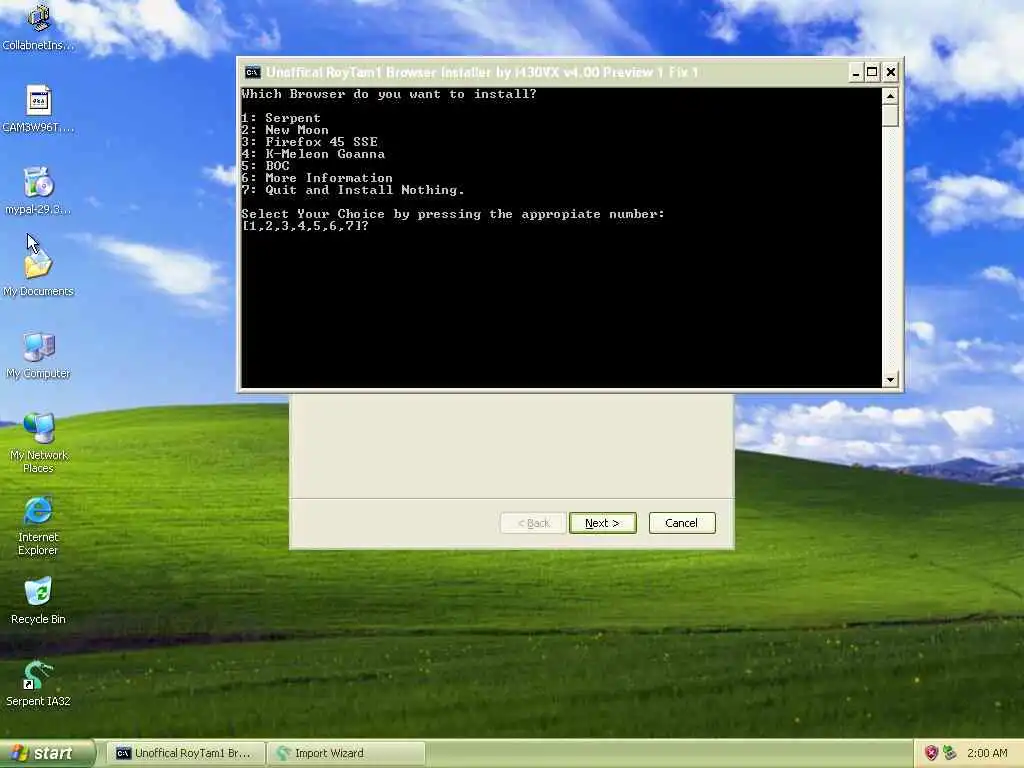
Task: Click the console vertical scrollbar thumb
Action: (889, 116)
